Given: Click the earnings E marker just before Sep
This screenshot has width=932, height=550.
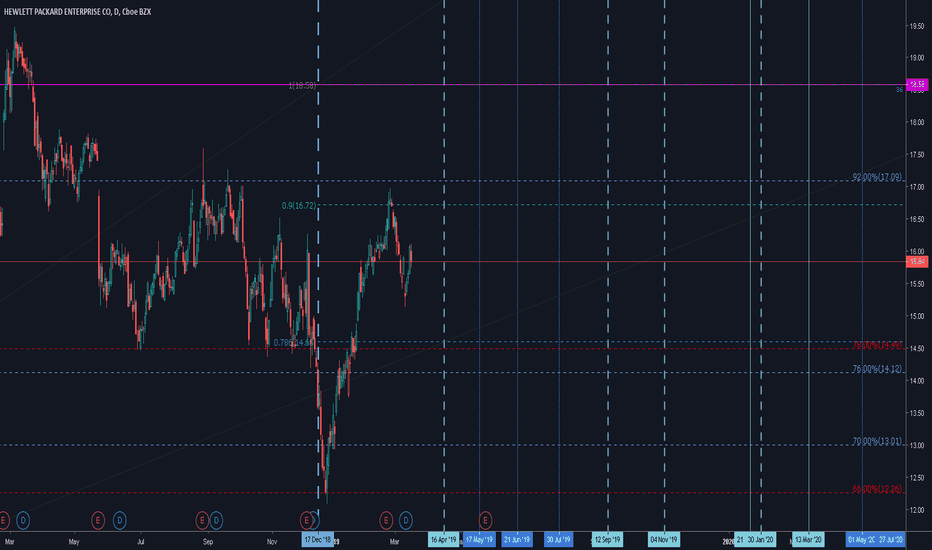Looking at the screenshot, I should [202, 521].
